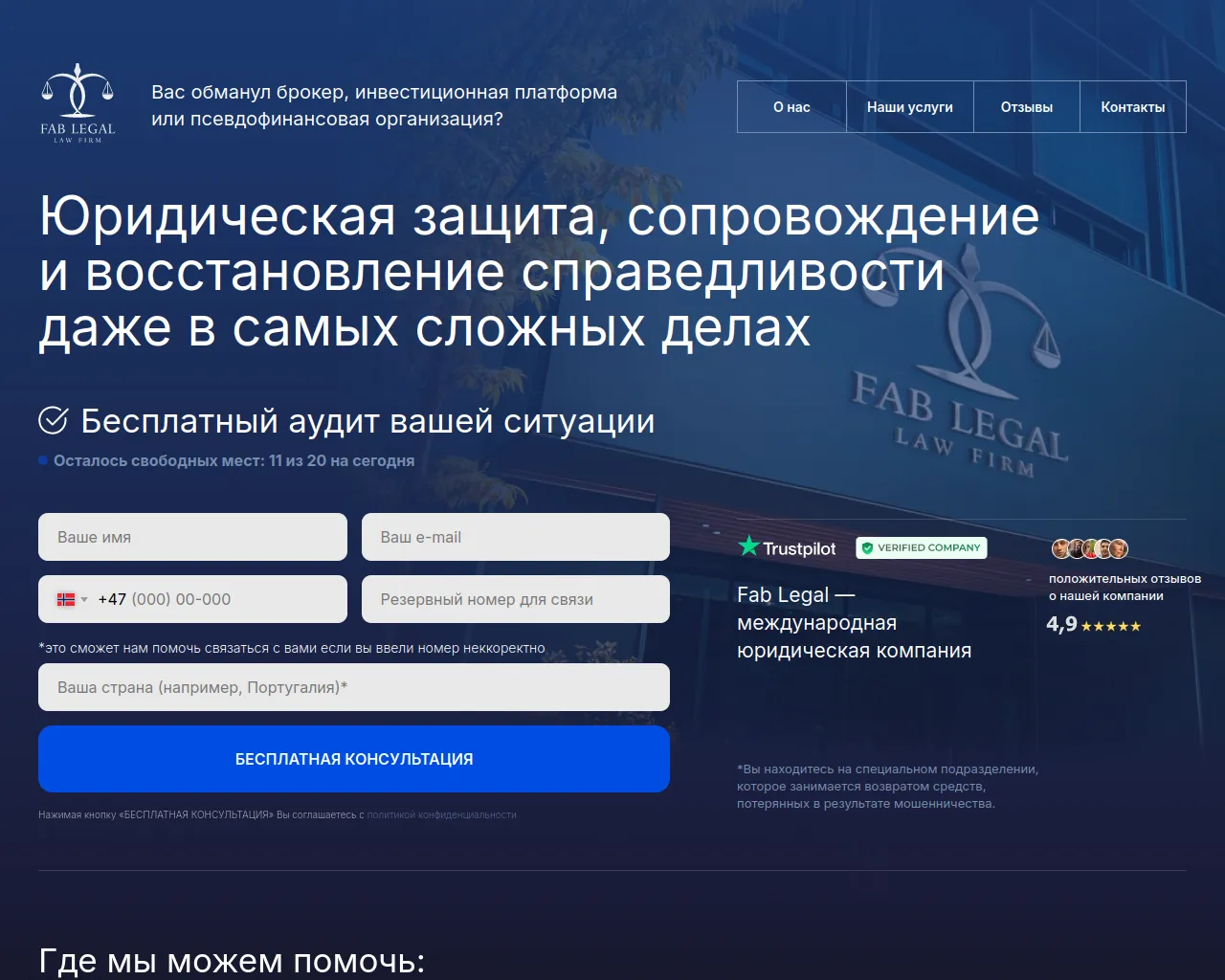
Task: Click the положительных отзывов о нашей компании text
Action: coord(1125,587)
